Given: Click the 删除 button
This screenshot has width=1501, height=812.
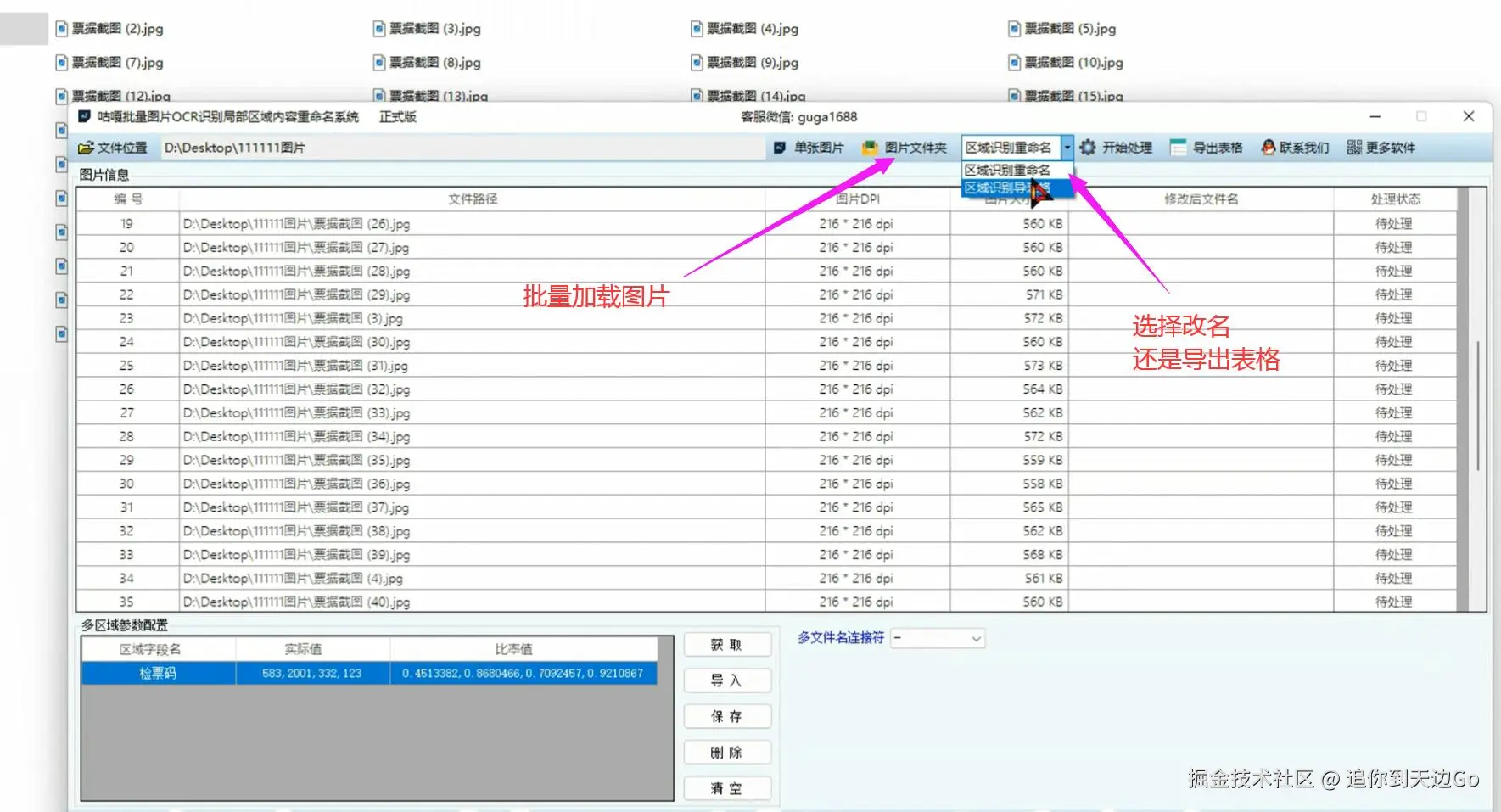Looking at the screenshot, I should [x=727, y=753].
